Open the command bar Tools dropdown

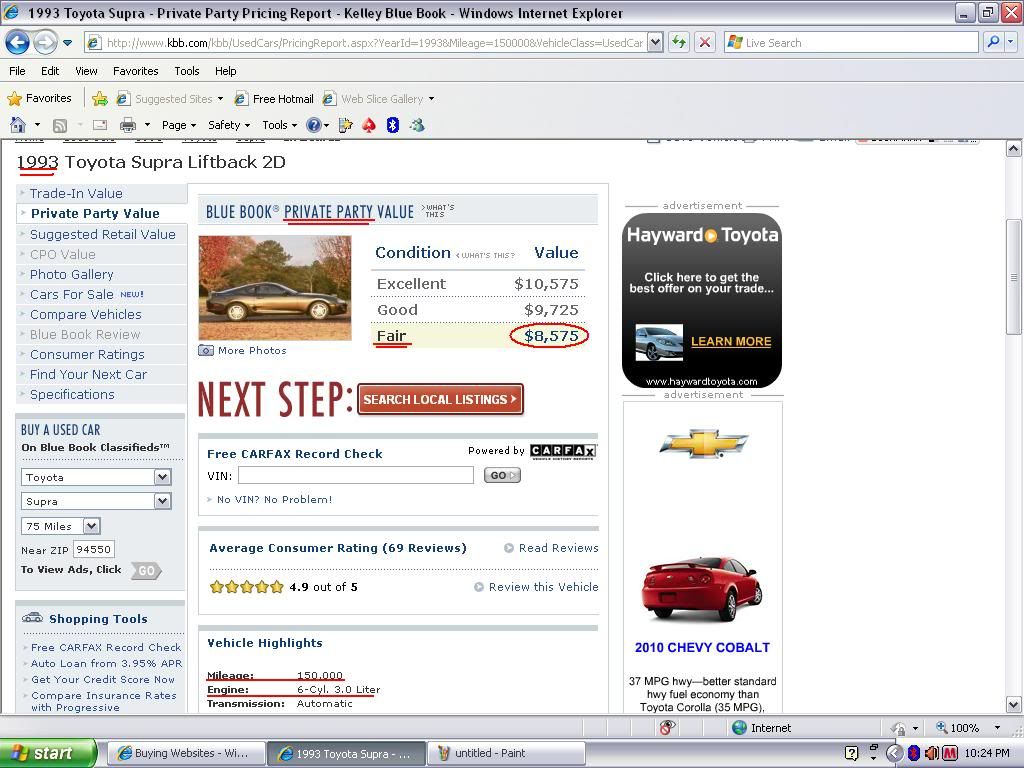pyautogui.click(x=280, y=125)
